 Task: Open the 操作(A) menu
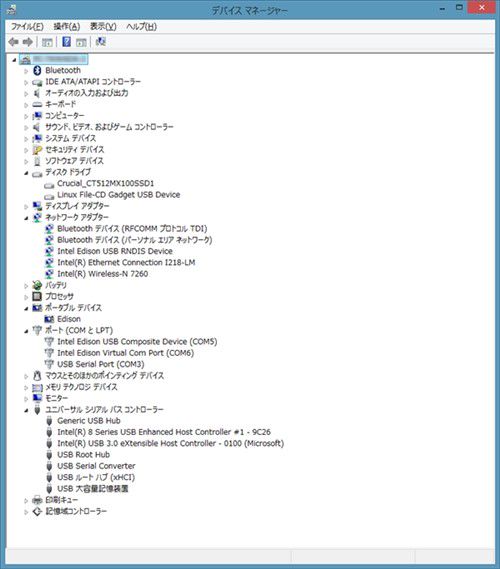(x=67, y=26)
